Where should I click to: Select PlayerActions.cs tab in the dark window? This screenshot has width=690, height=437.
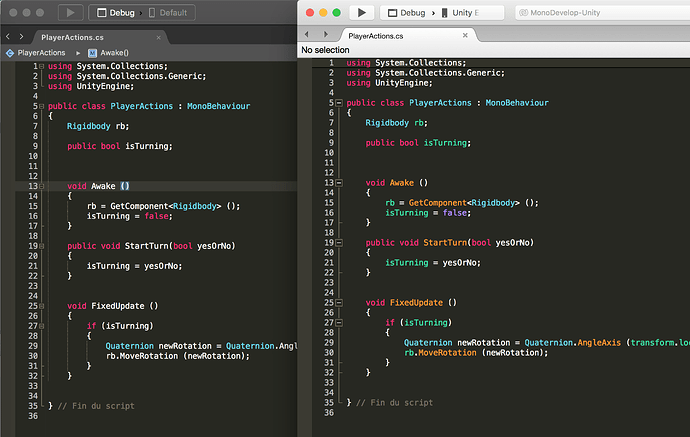(72, 37)
